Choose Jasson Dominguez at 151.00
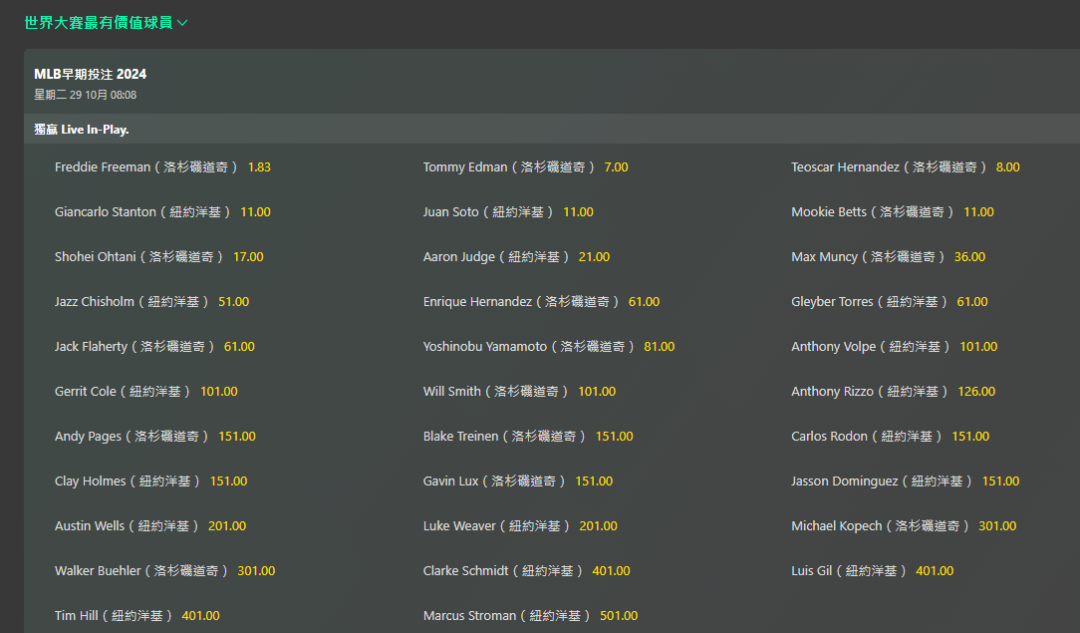The image size is (1080, 633). pyautogui.click(x=905, y=480)
